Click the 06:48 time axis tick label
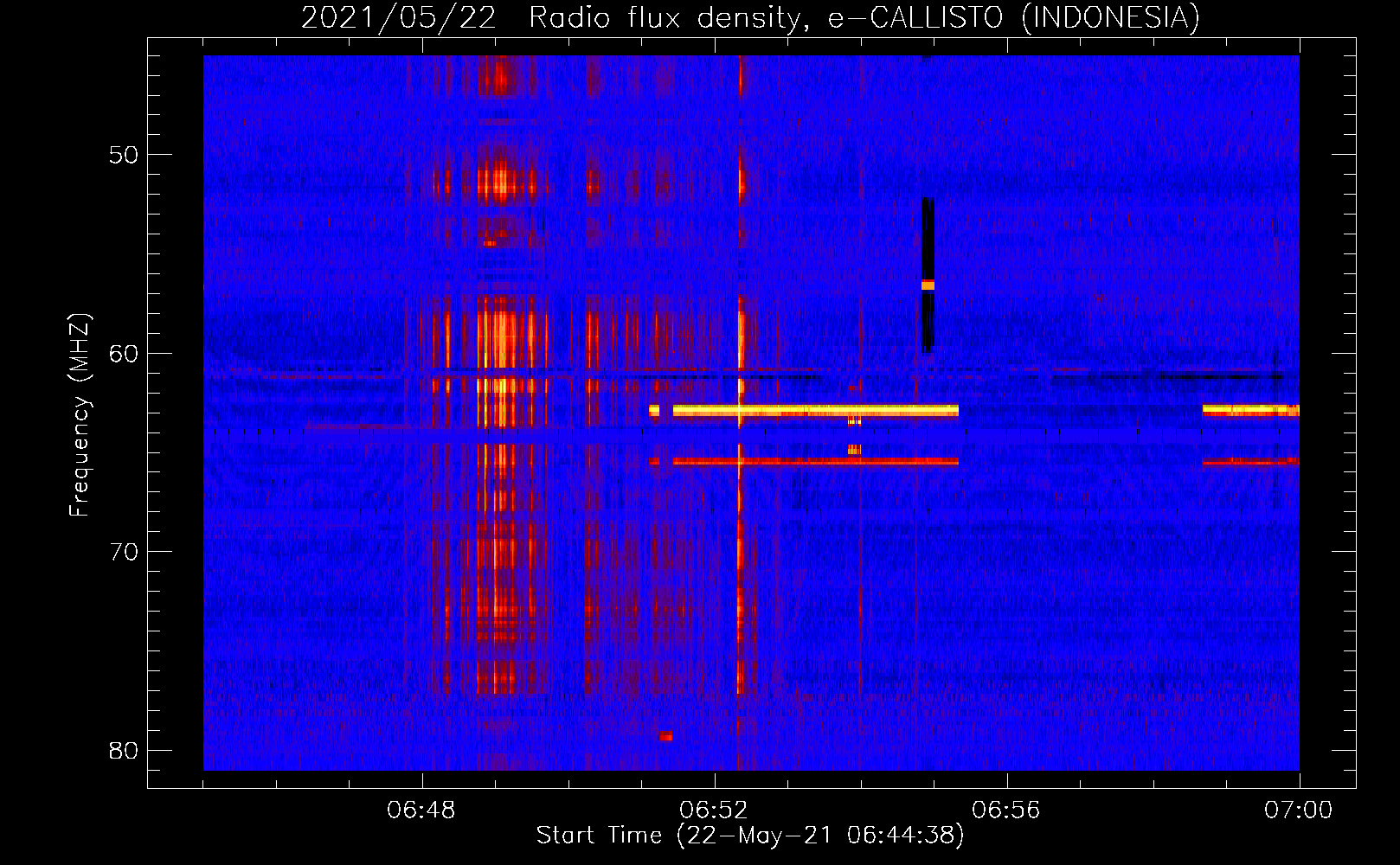The image size is (1400, 865). [421, 811]
